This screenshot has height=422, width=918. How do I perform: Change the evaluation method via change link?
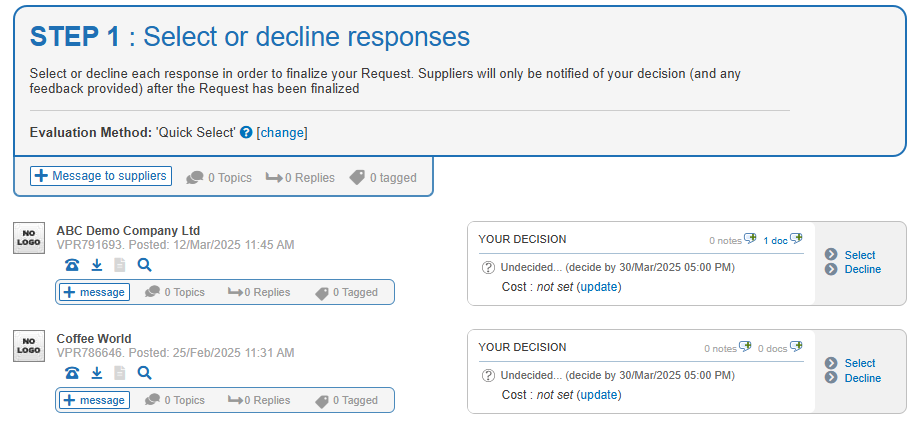(282, 133)
